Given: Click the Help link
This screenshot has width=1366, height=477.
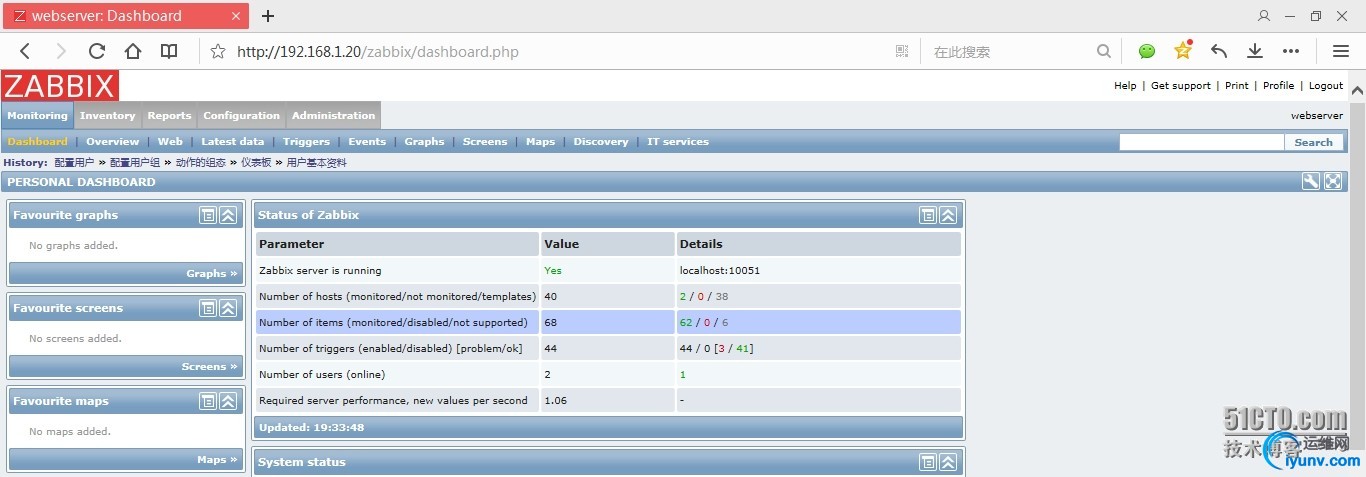Looking at the screenshot, I should coord(1125,86).
